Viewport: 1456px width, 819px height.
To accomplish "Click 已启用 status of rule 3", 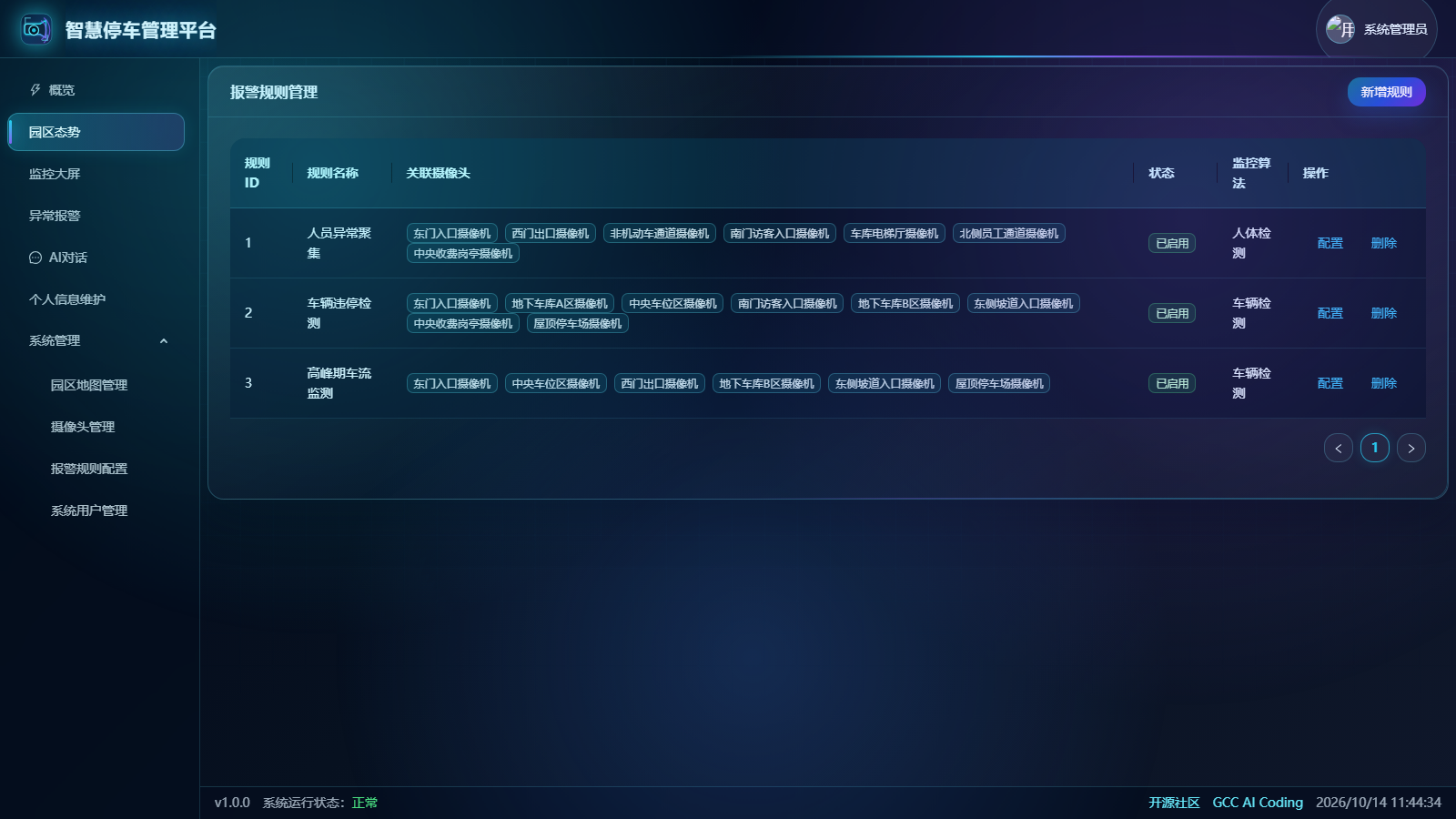I will click(1172, 383).
